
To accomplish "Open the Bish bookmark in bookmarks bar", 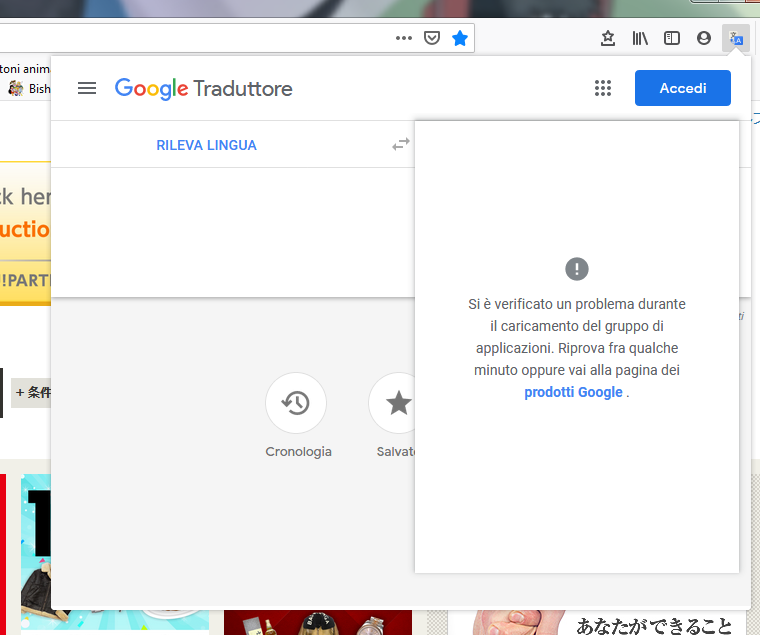I will pyautogui.click(x=29, y=89).
